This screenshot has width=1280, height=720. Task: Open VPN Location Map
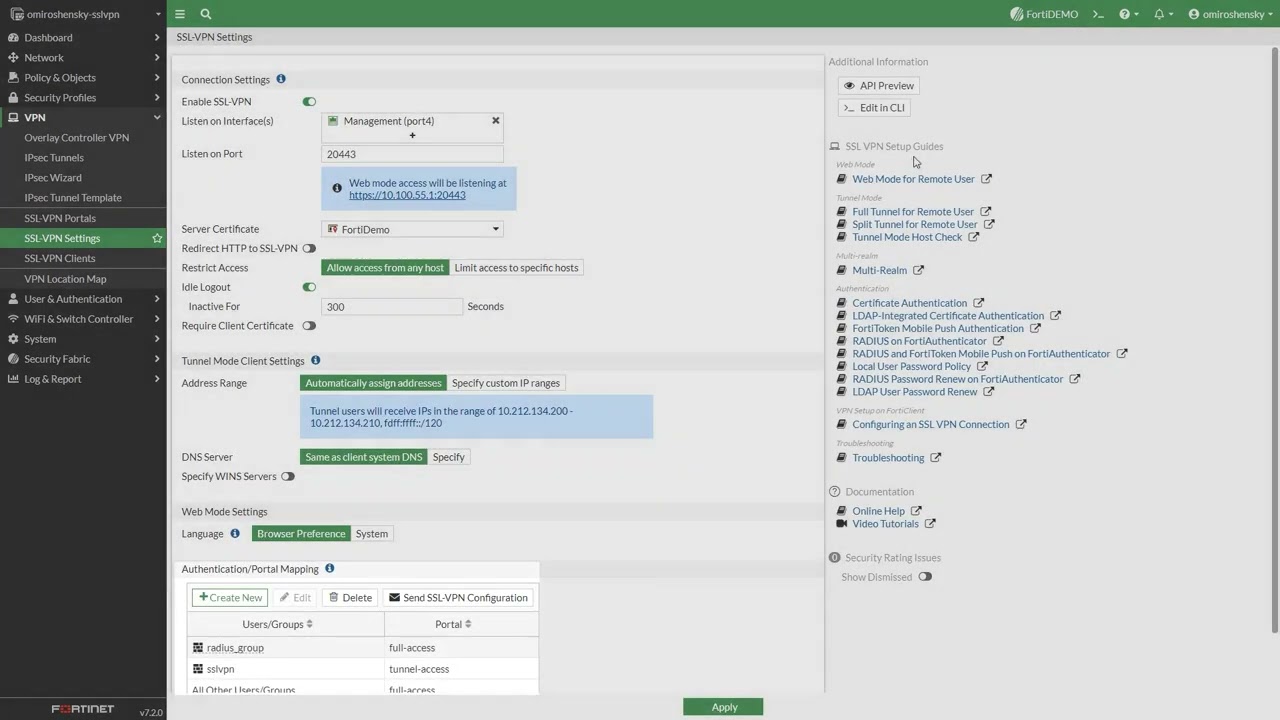point(65,279)
